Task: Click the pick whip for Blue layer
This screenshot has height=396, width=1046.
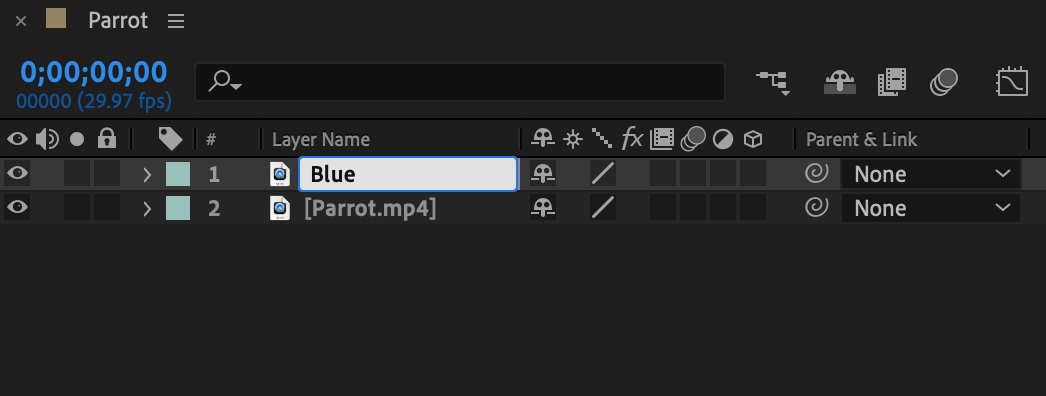Action: point(817,174)
